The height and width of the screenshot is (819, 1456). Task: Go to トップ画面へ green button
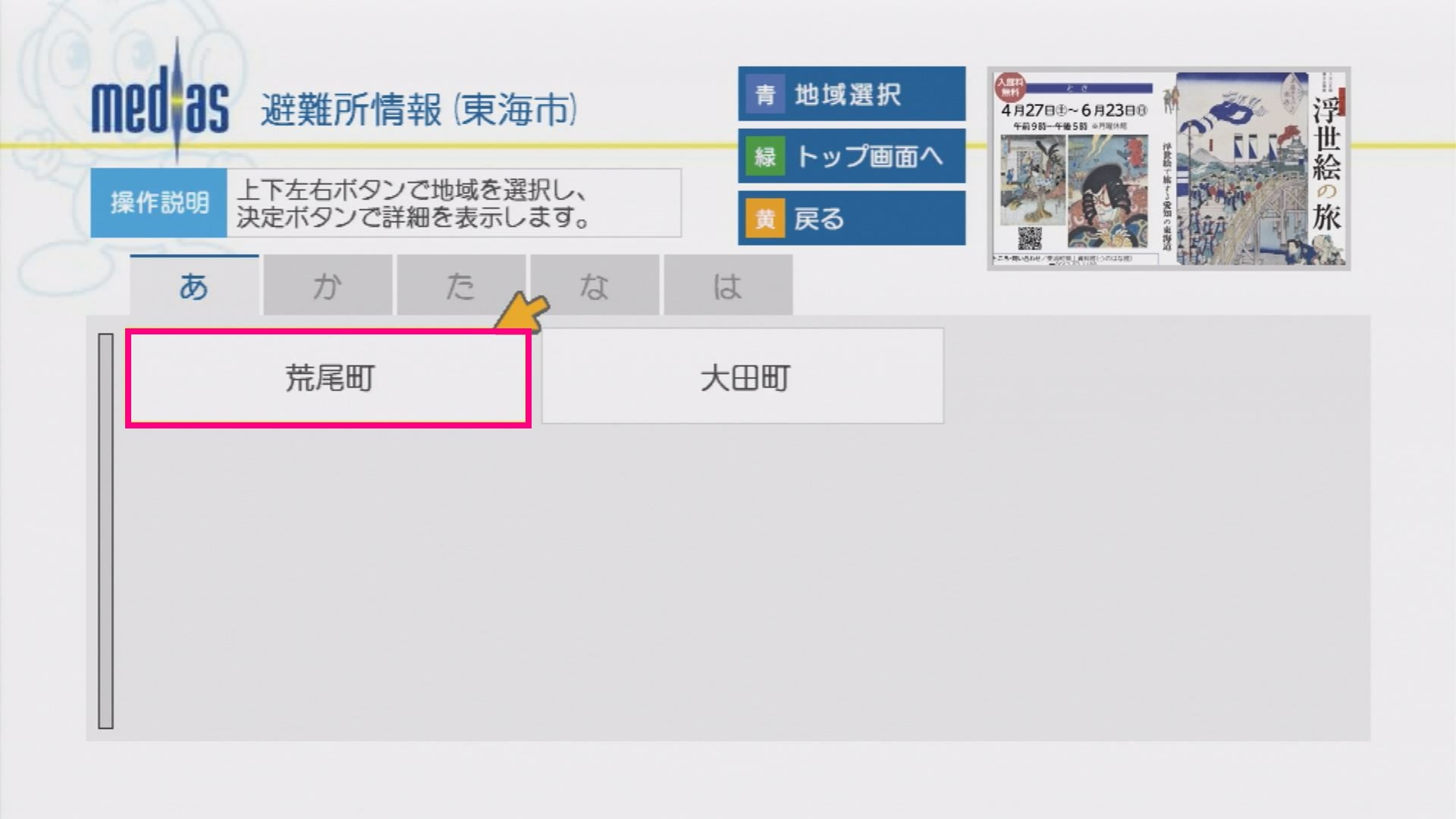(852, 156)
